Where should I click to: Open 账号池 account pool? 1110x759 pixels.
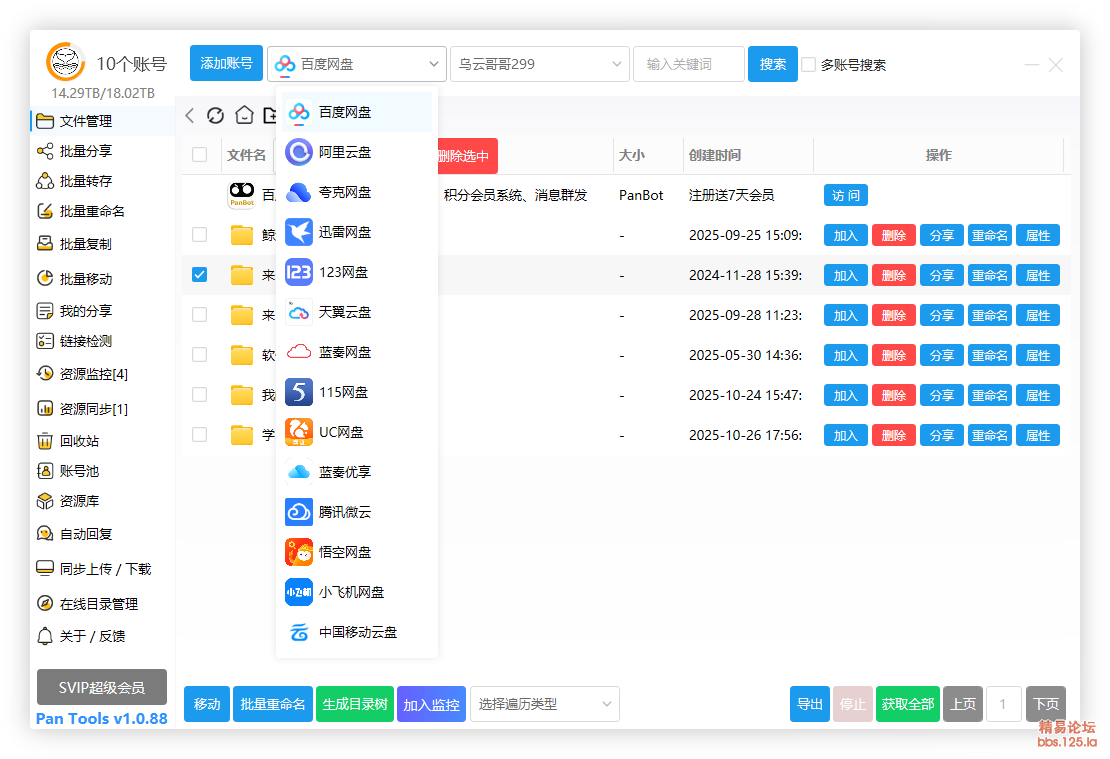pos(103,471)
